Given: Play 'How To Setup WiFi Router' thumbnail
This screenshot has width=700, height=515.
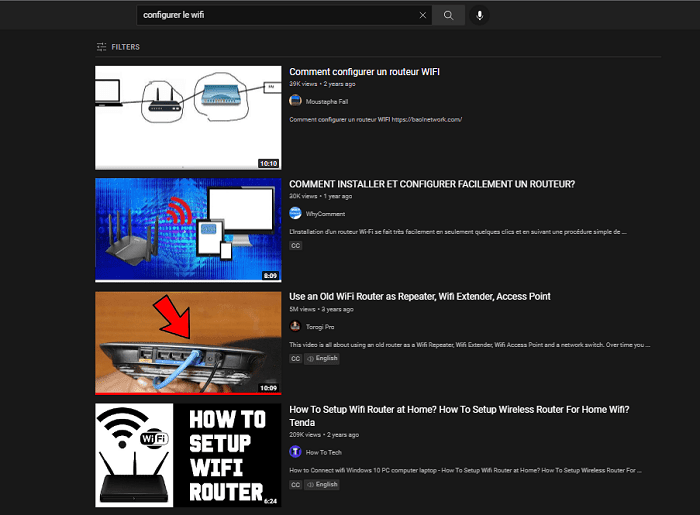Looking at the screenshot, I should [188, 455].
